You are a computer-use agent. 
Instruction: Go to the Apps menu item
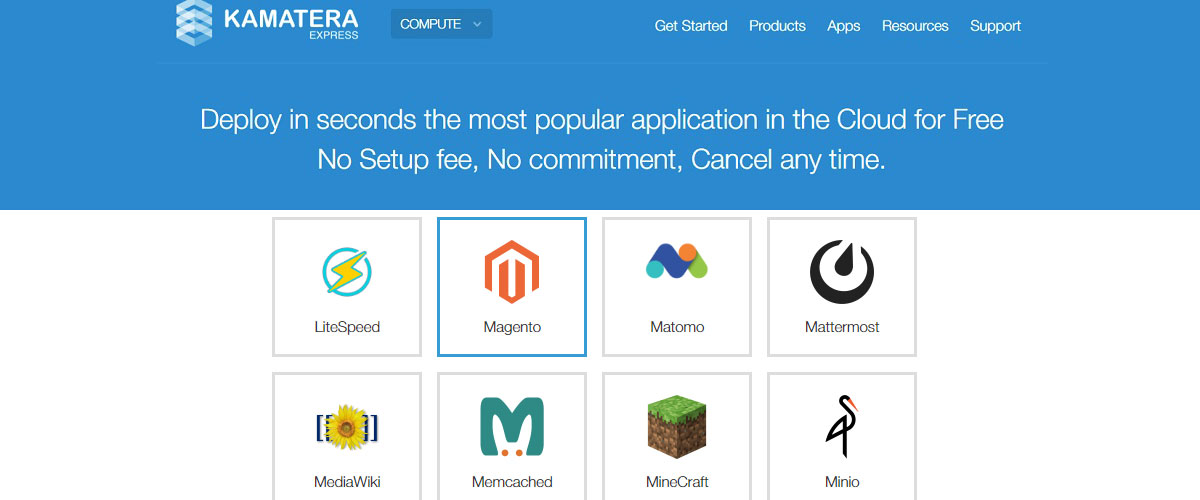pyautogui.click(x=844, y=26)
